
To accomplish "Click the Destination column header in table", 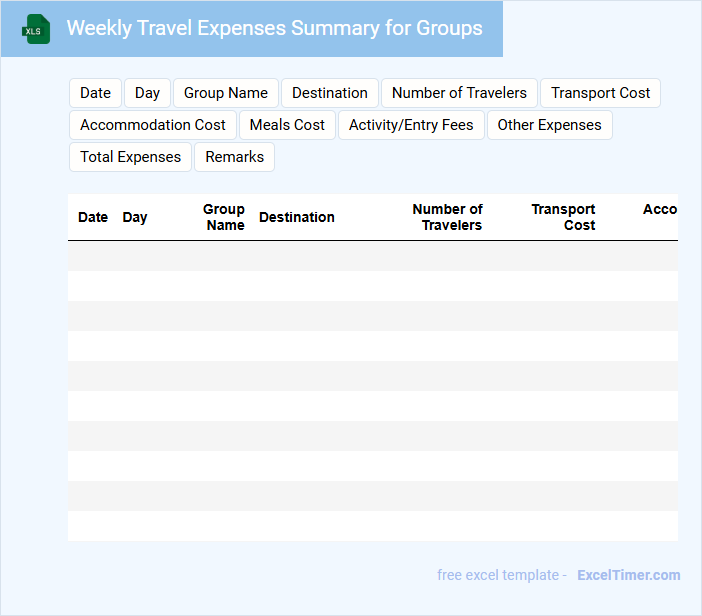I will click(297, 217).
